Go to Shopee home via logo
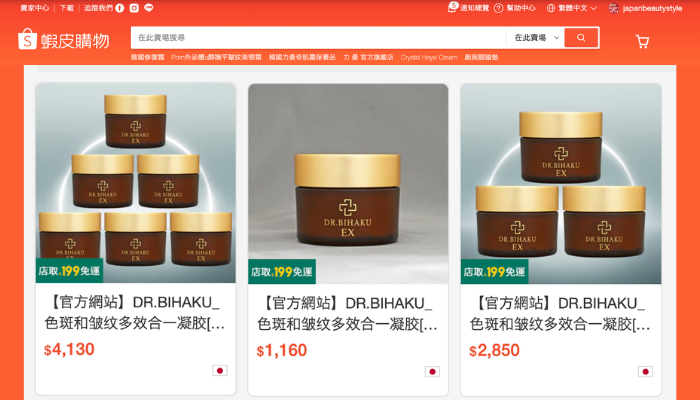The image size is (700, 400). click(63, 40)
